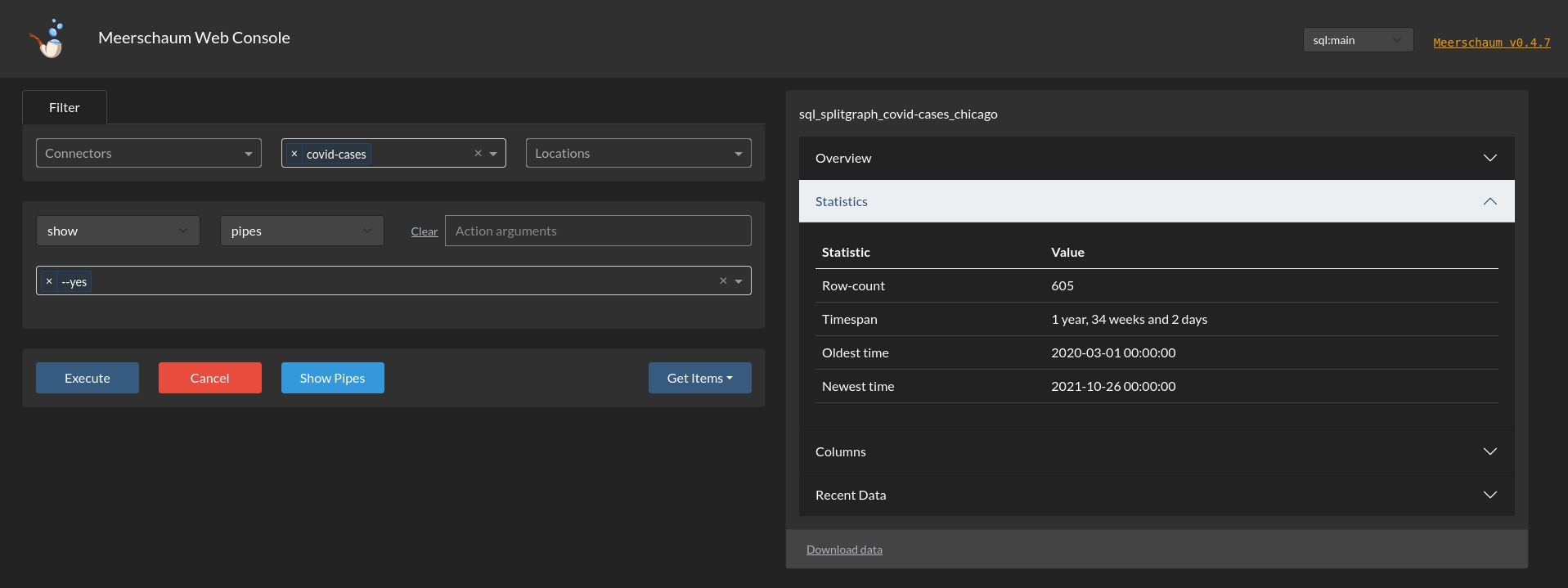The height and width of the screenshot is (588, 1568).
Task: Open the show action dropdown
Action: [118, 231]
